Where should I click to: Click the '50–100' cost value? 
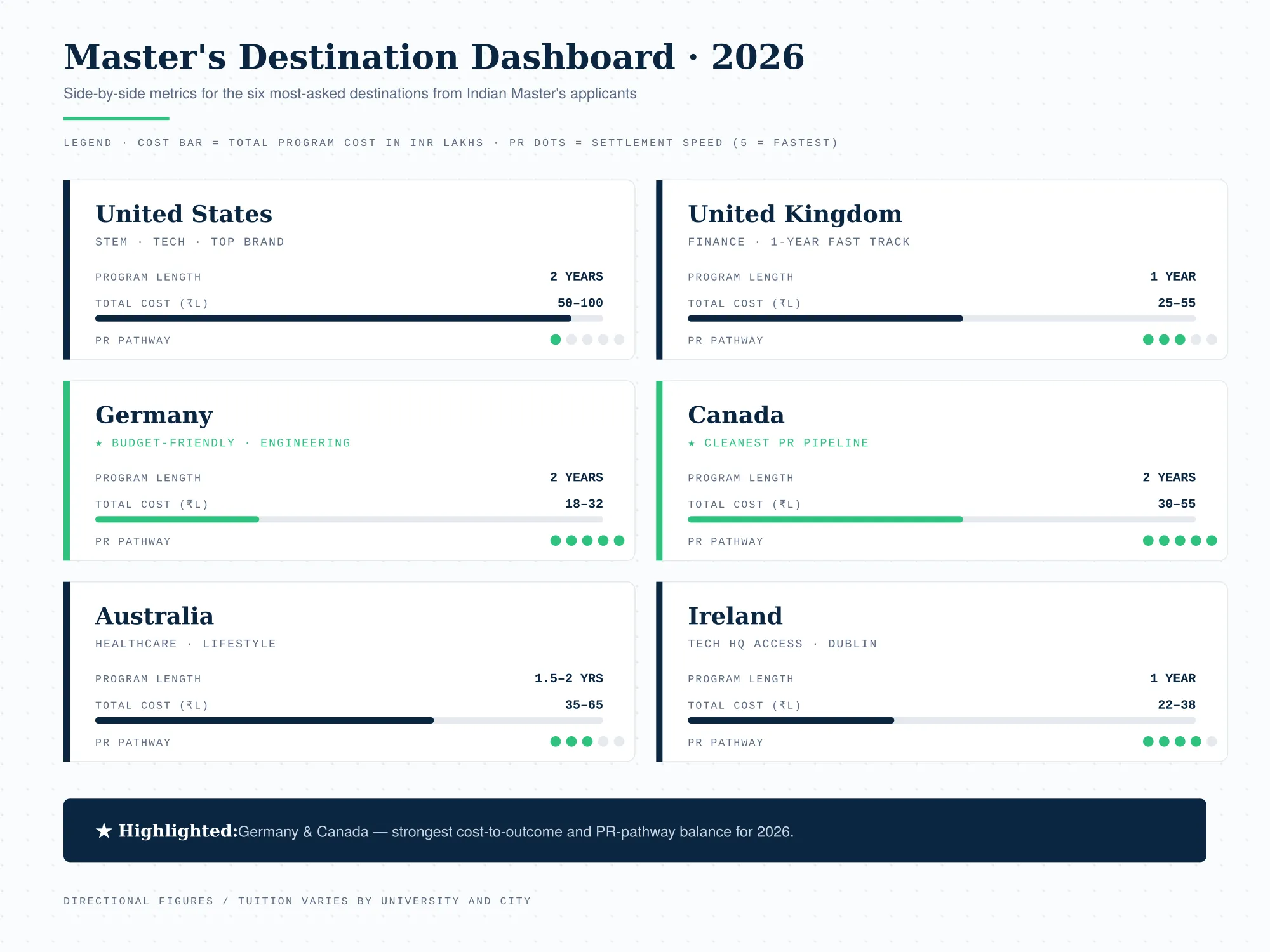click(x=580, y=303)
